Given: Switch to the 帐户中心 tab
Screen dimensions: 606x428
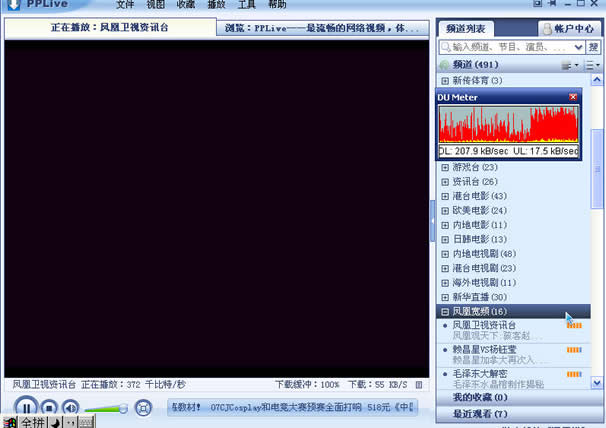Looking at the screenshot, I should [569, 29].
